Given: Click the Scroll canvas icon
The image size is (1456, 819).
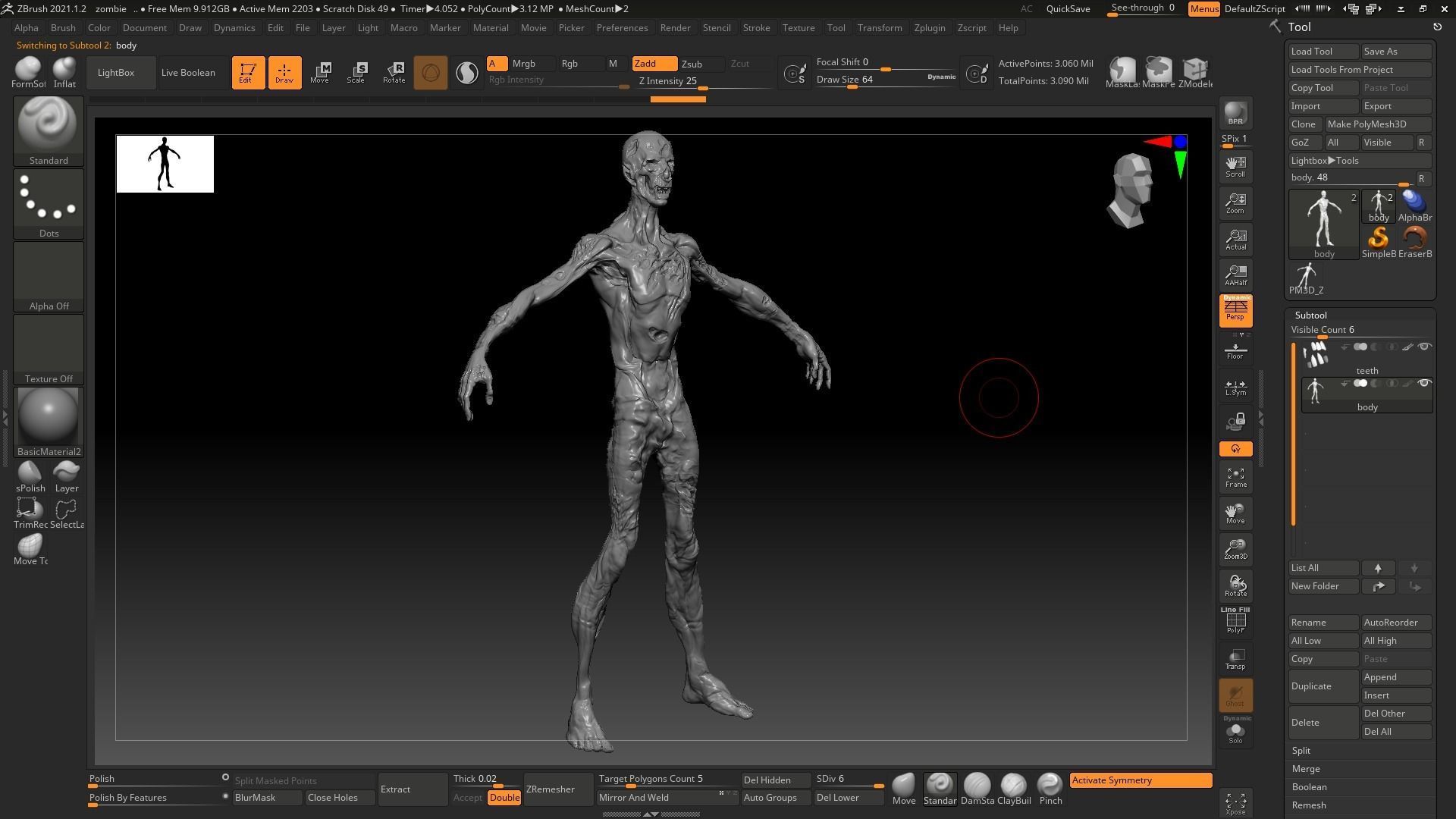Looking at the screenshot, I should click(1235, 166).
